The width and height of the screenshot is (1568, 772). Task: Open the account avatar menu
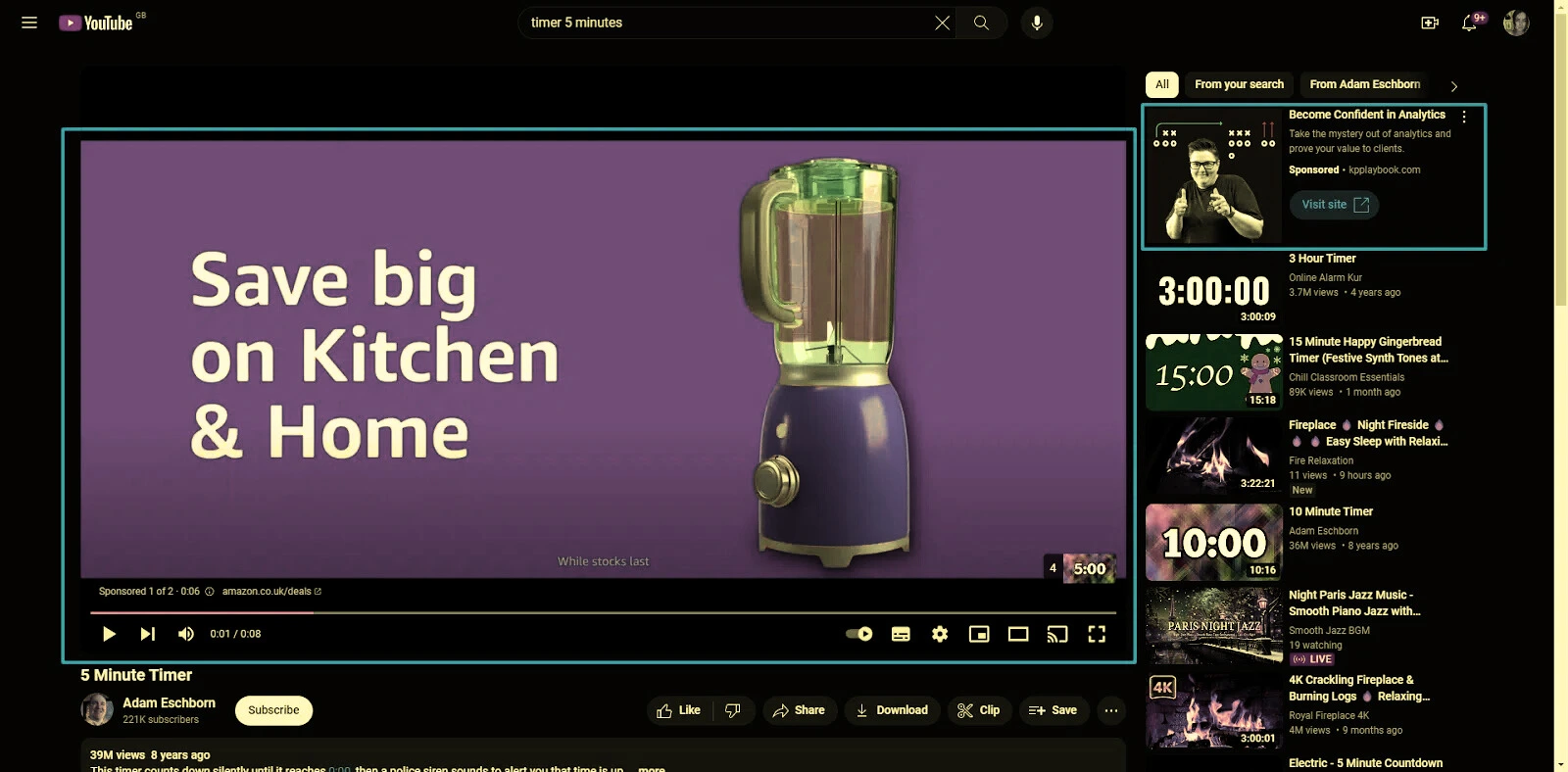tap(1516, 23)
